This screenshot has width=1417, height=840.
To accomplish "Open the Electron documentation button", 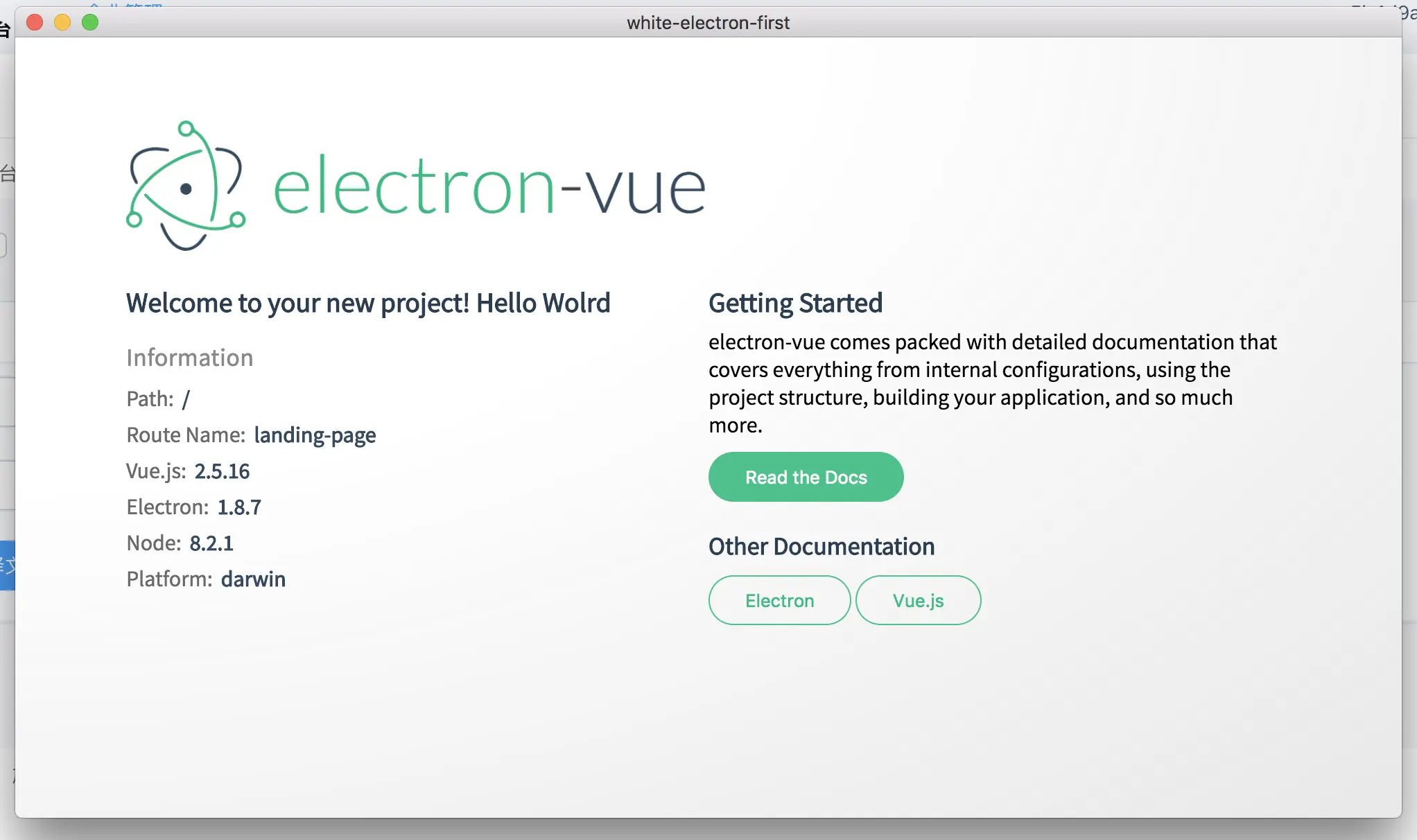I will click(x=779, y=600).
